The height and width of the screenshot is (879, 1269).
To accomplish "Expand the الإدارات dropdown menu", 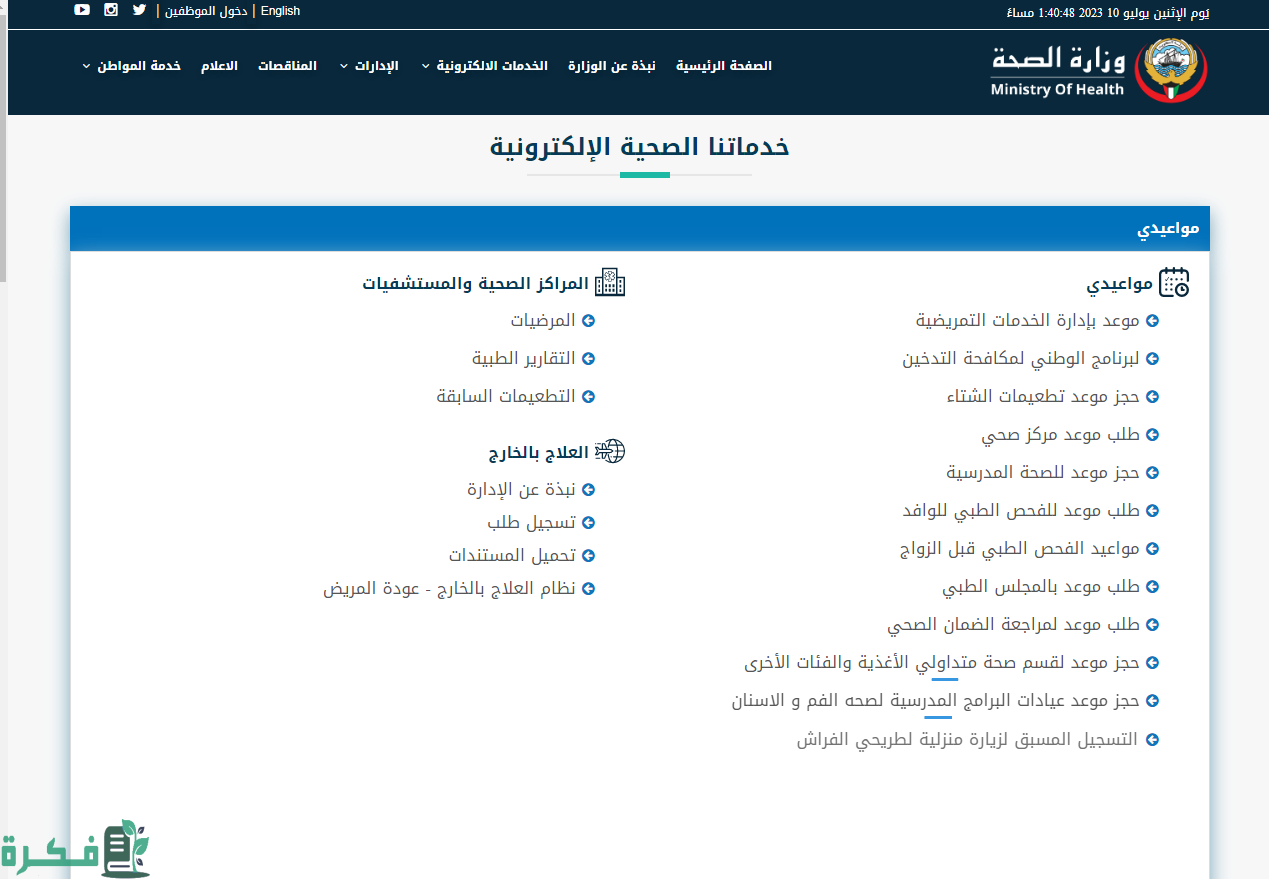I will pyautogui.click(x=369, y=66).
